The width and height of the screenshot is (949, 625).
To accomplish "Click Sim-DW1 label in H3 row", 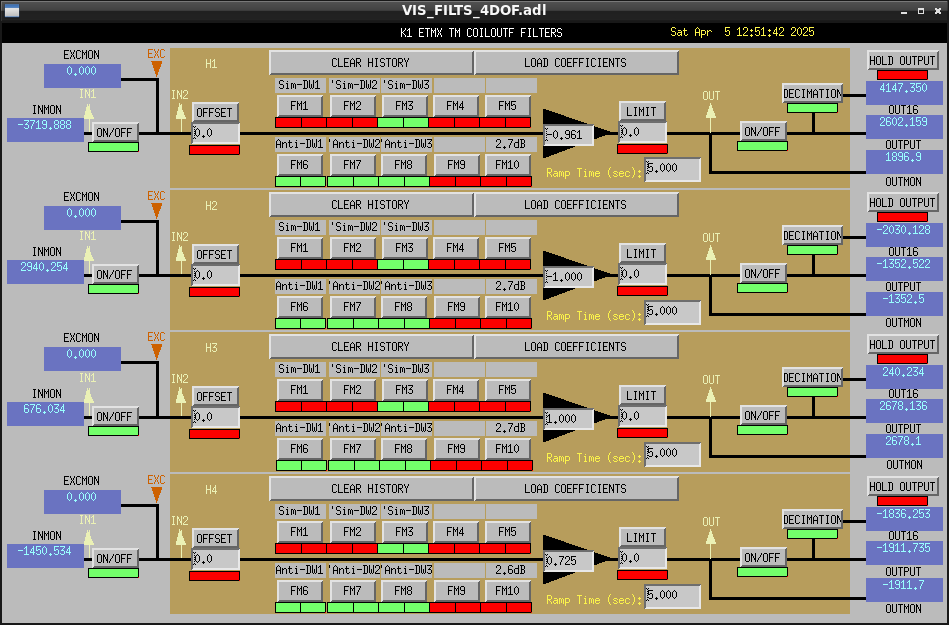I will 299,368.
